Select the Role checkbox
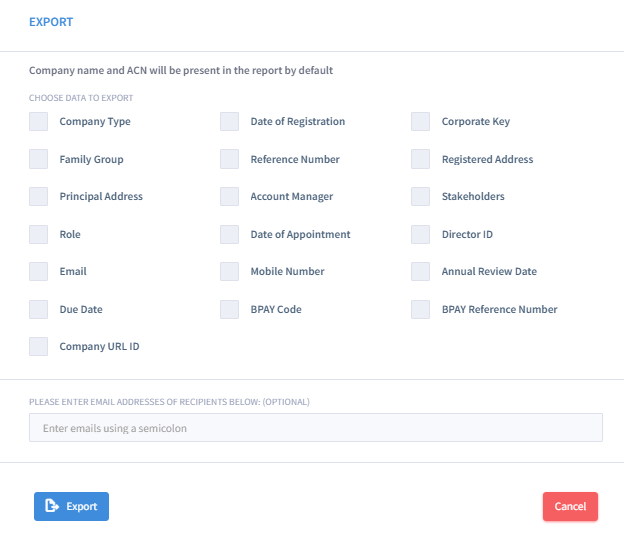 click(x=39, y=234)
